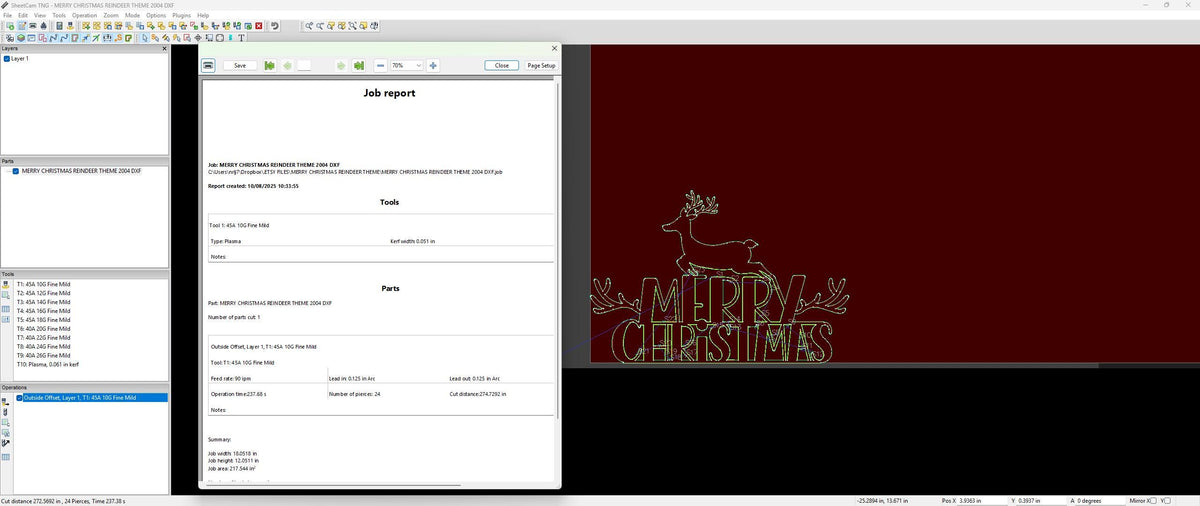The image size is (1200, 506).
Task: Jump to last report page arrow
Action: (x=358, y=65)
